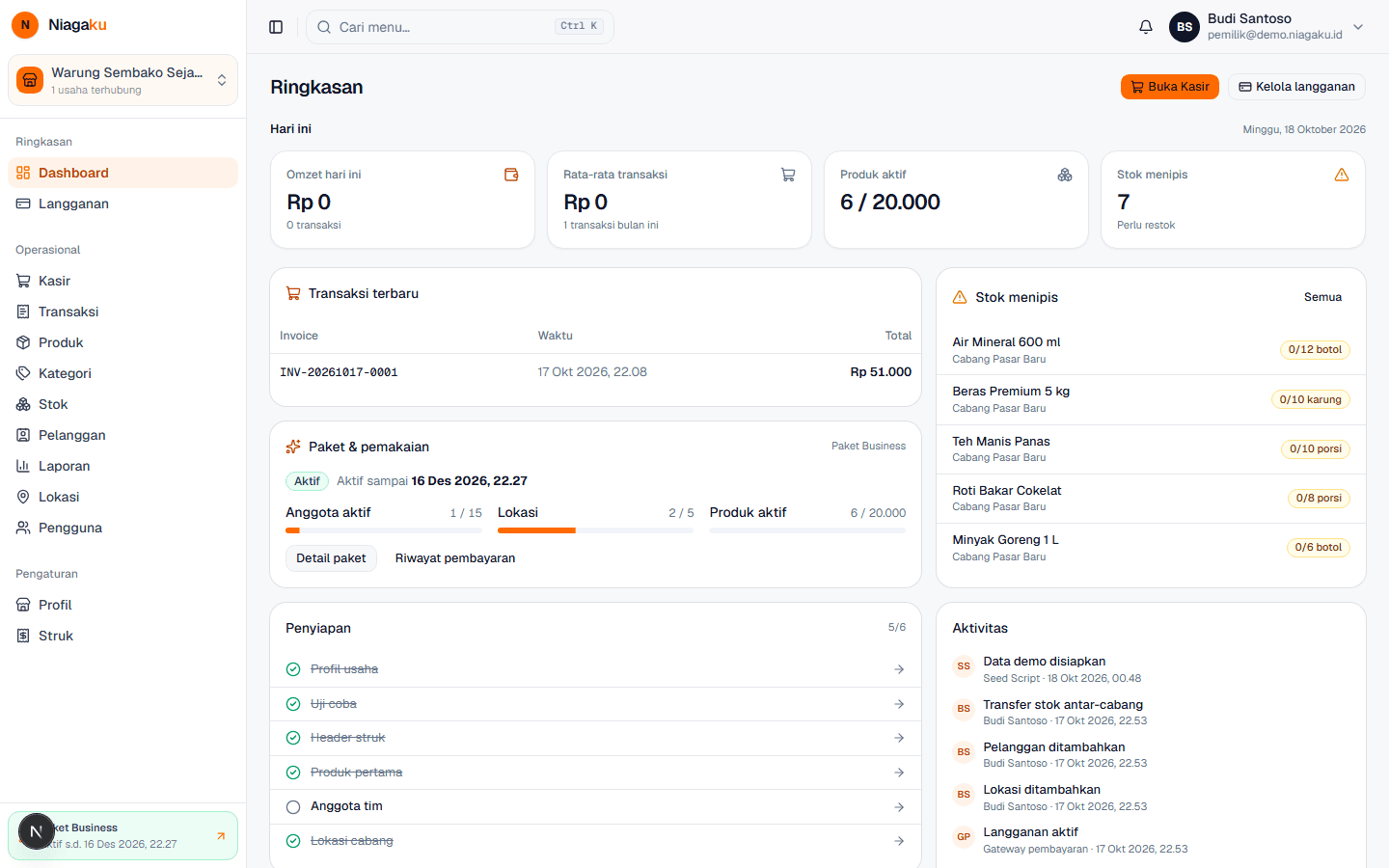Expand the Warung Sembako business switcher
The image size is (1389, 868).
click(x=123, y=80)
